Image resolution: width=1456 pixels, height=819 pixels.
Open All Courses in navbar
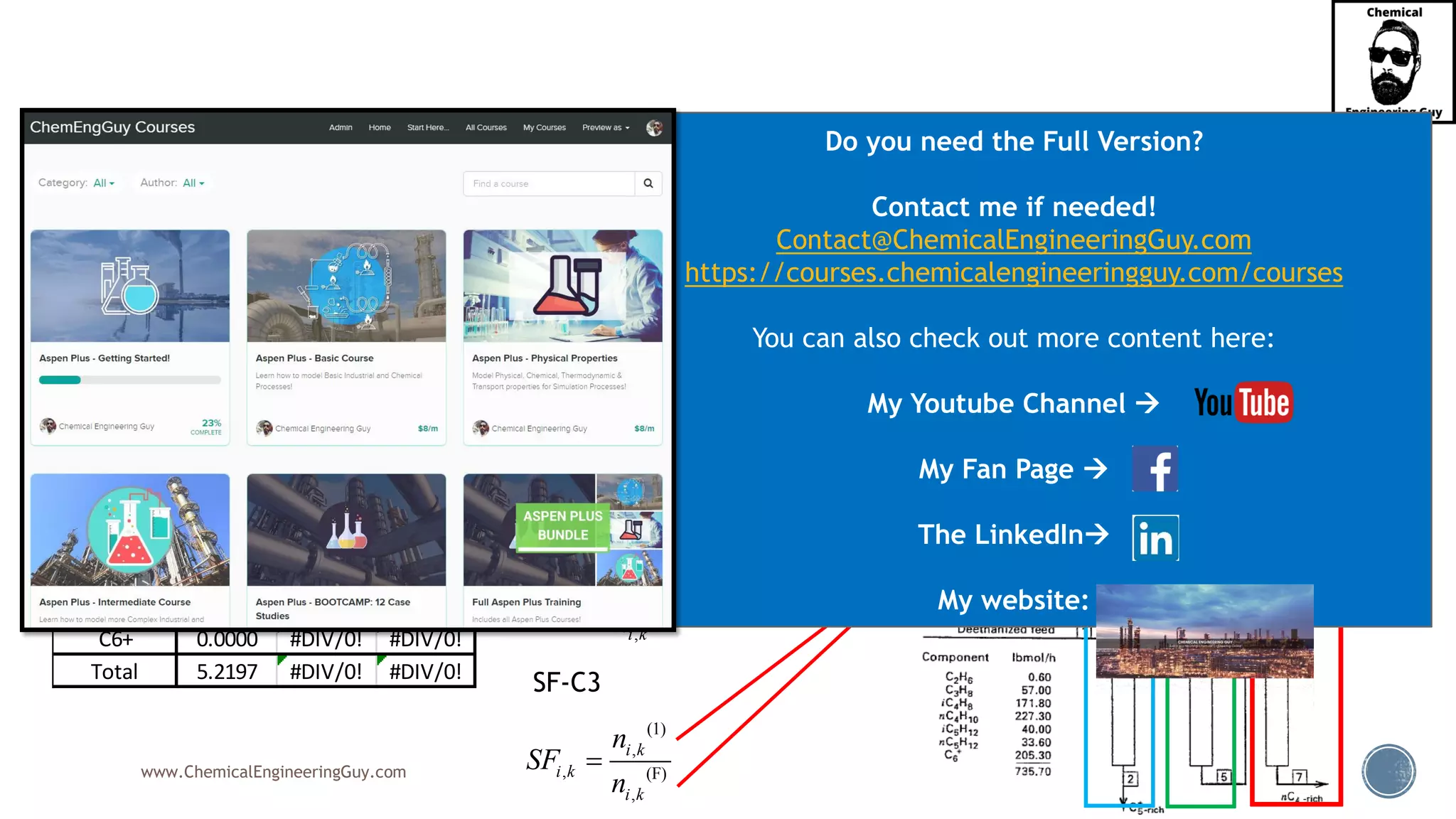(486, 128)
